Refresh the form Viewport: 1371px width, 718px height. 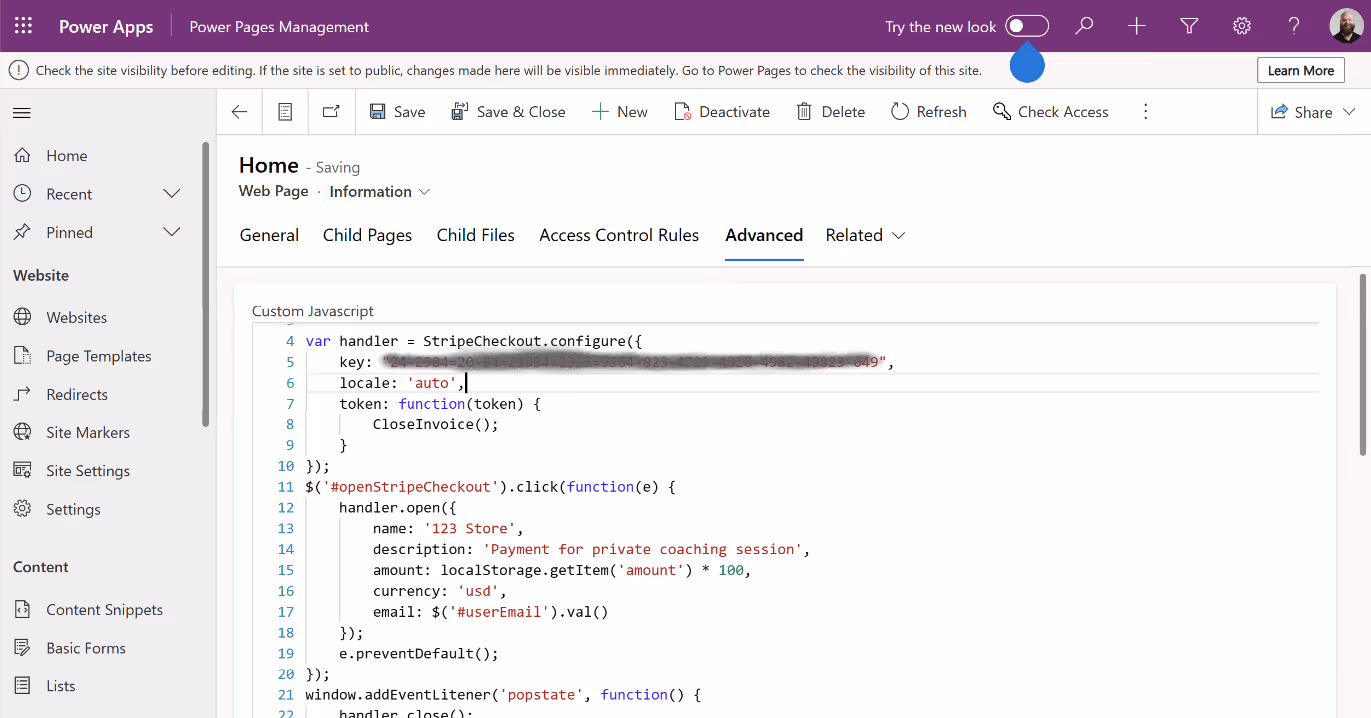[928, 112]
